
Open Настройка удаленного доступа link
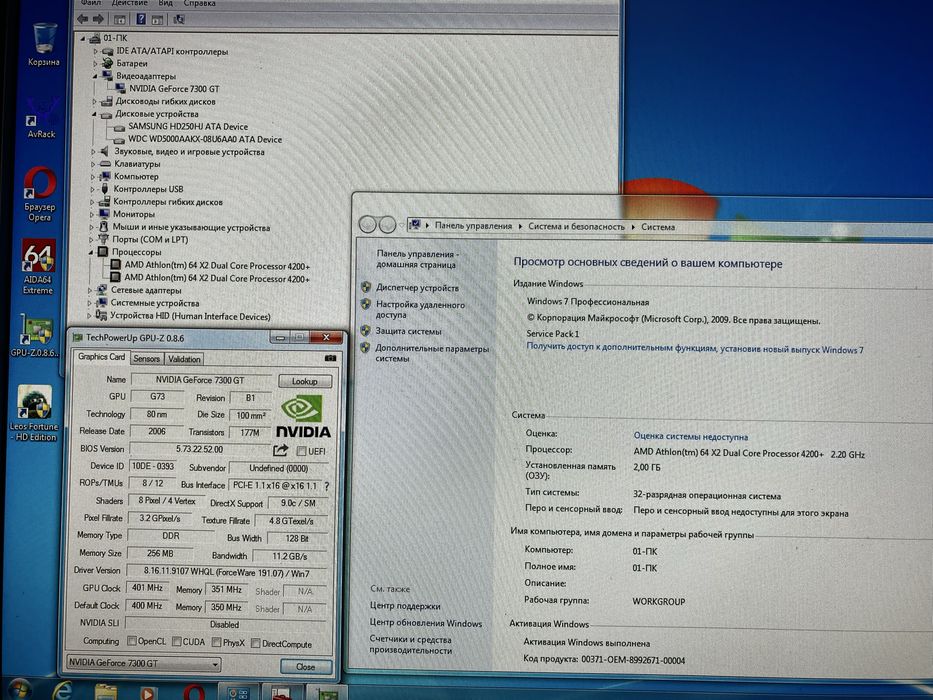(420, 310)
